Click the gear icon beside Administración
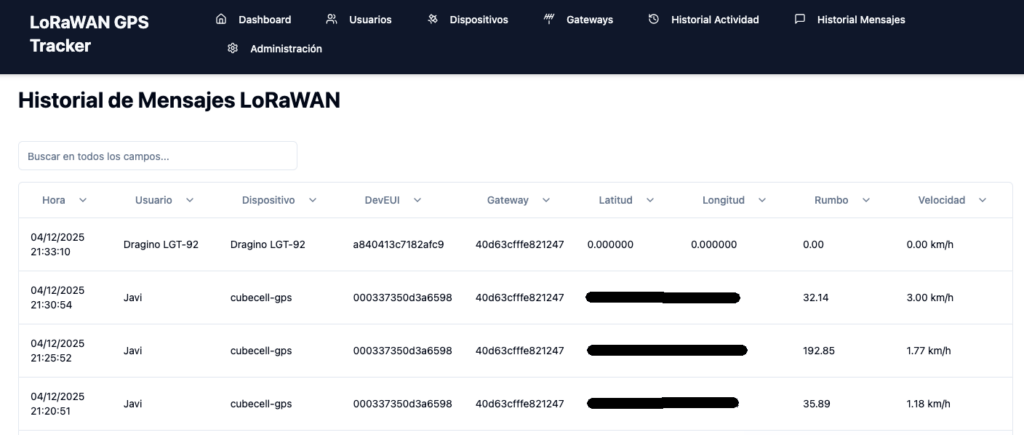 pos(233,48)
